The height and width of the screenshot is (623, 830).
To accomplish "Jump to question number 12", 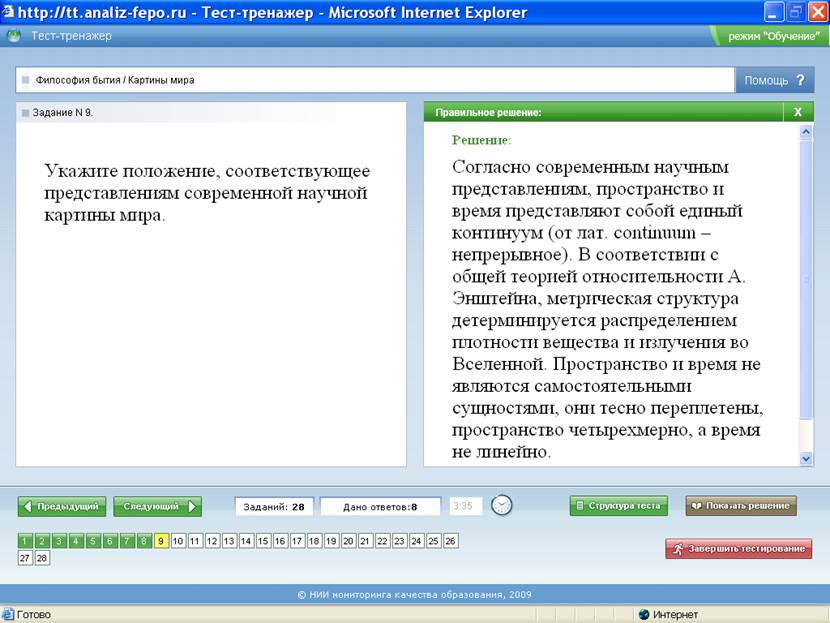I will tap(212, 541).
